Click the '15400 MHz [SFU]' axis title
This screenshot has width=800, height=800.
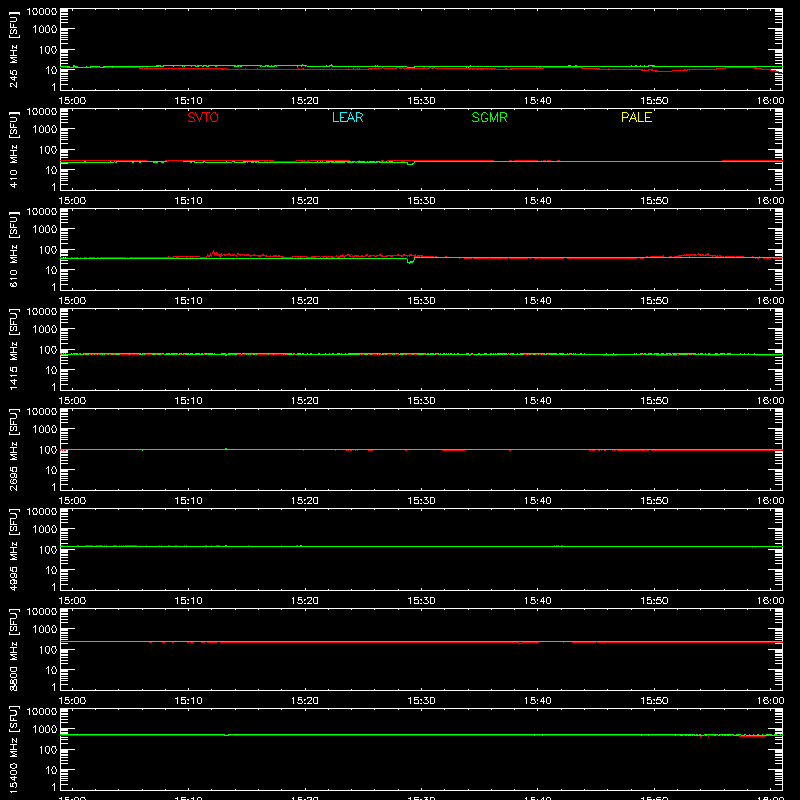[x=14, y=749]
